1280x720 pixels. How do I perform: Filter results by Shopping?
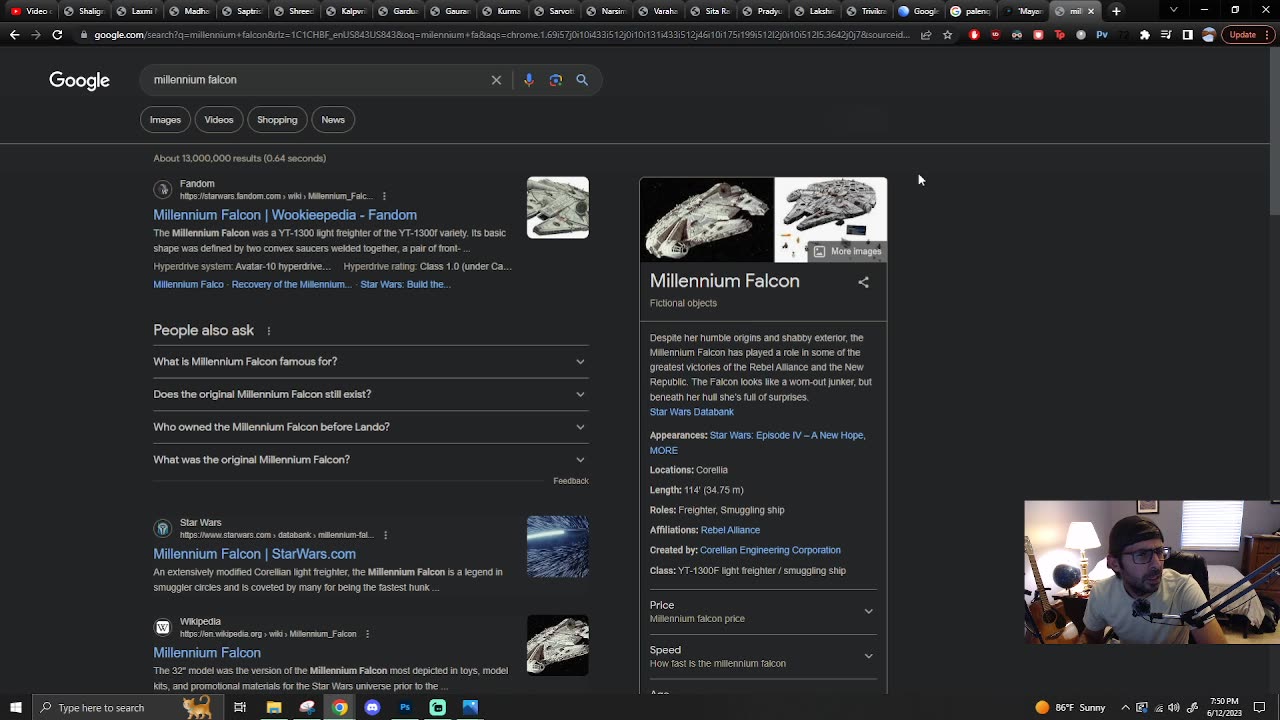pos(277,120)
